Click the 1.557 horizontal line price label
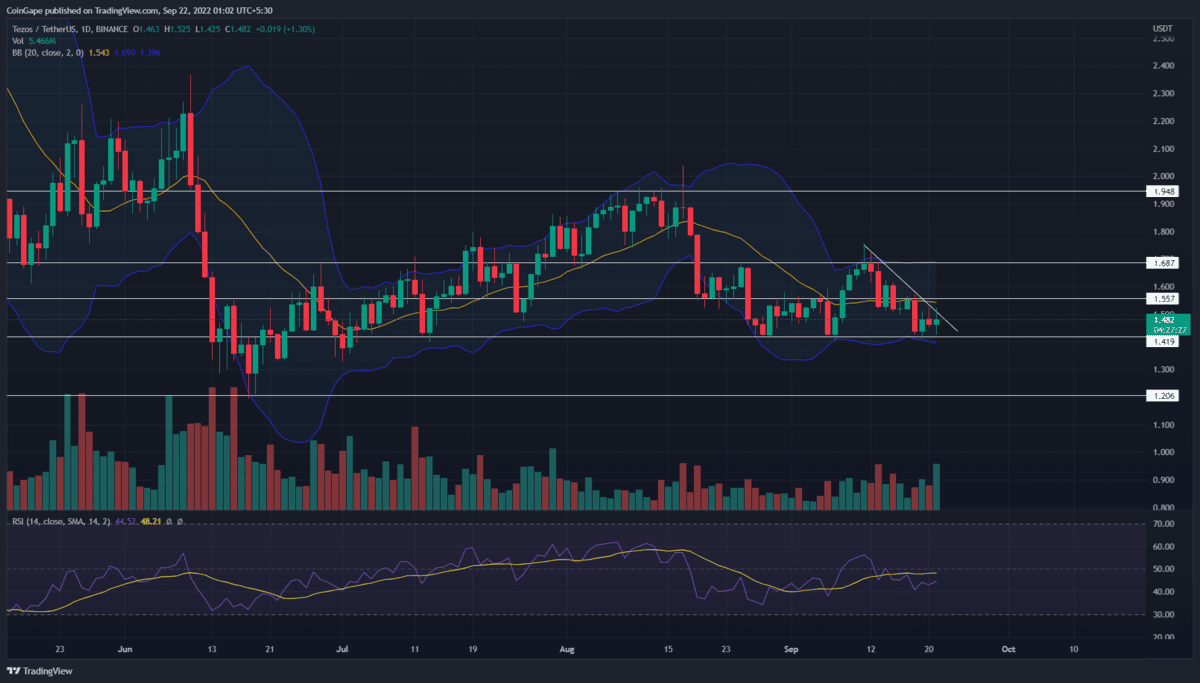The height and width of the screenshot is (683, 1200). coord(1161,299)
